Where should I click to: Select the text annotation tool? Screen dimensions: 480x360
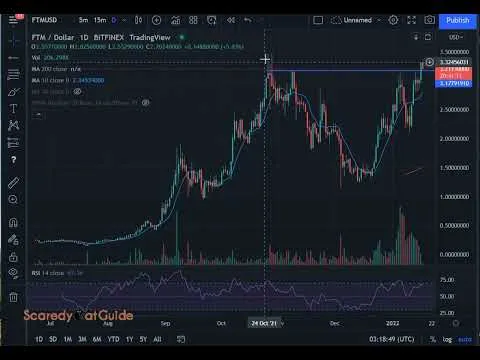coord(13,109)
